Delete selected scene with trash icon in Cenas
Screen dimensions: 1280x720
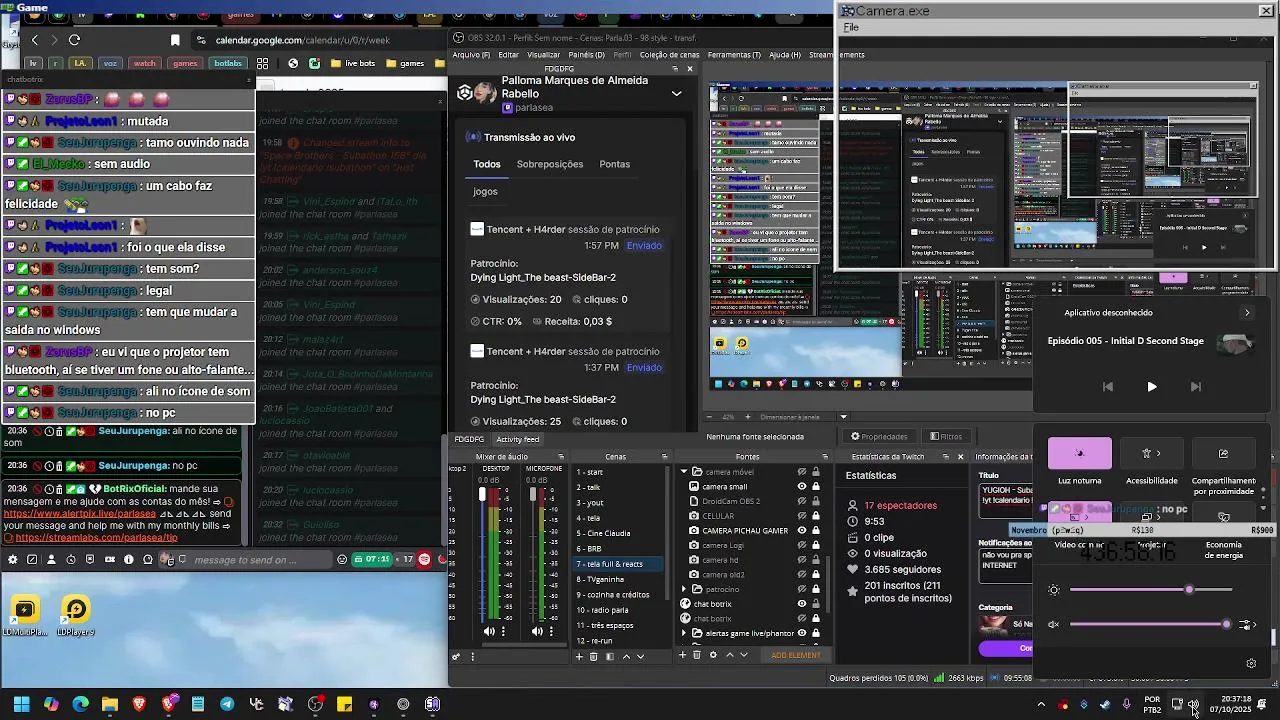(594, 656)
